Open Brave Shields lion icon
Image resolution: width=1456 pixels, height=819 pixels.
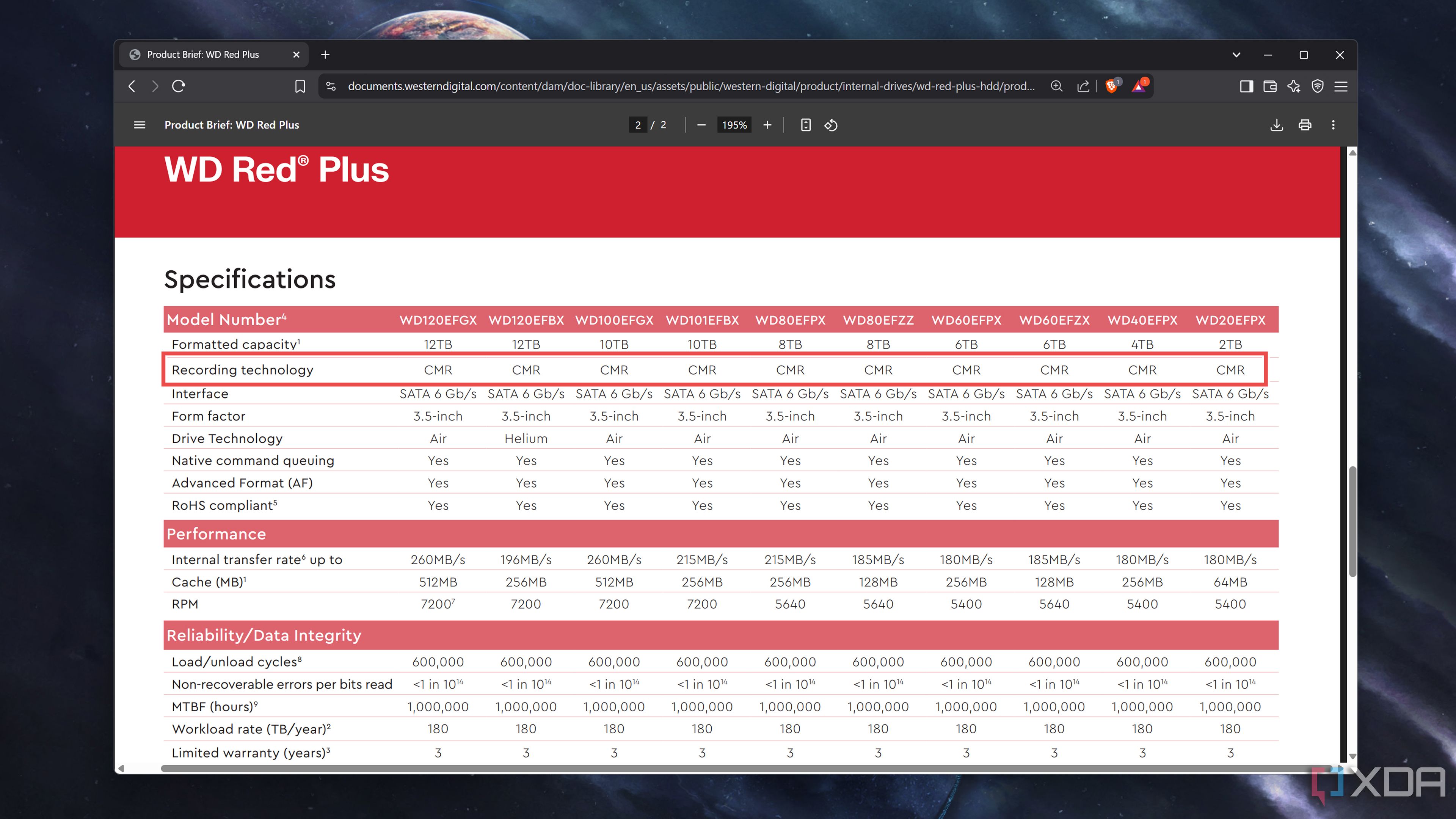(x=1112, y=86)
